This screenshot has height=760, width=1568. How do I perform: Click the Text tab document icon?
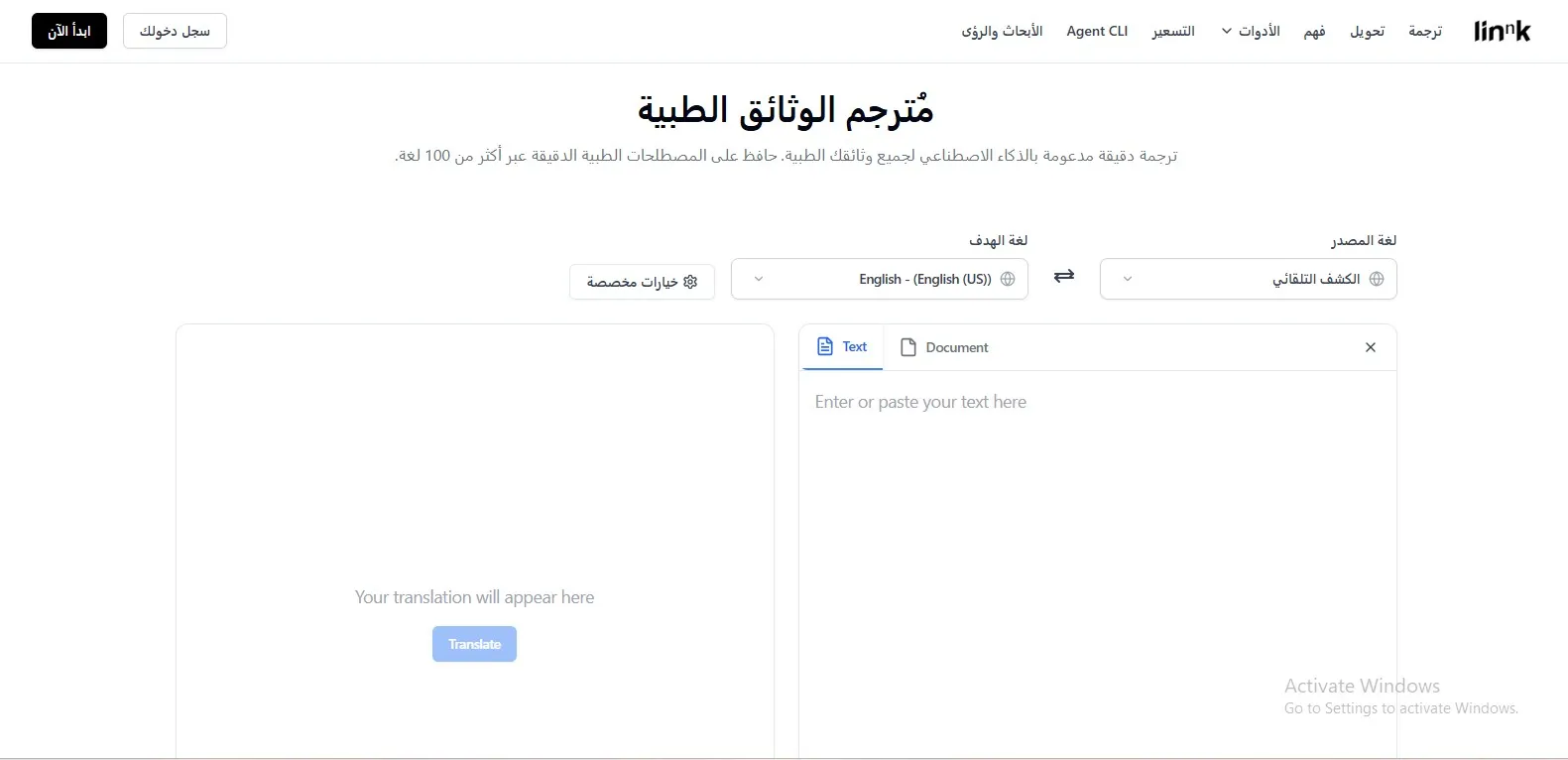[825, 346]
